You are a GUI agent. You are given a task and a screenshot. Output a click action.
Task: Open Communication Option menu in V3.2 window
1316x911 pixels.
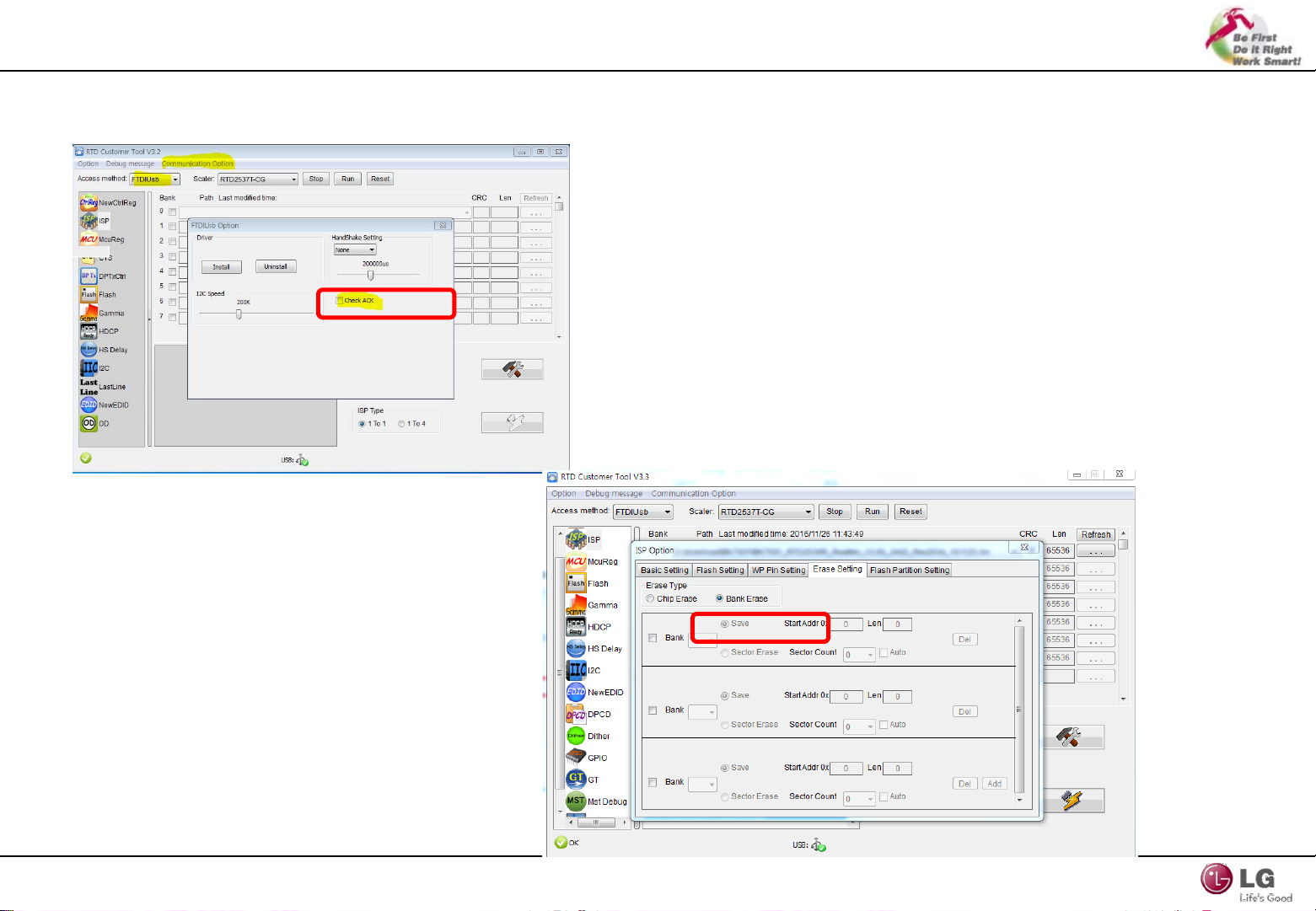coord(197,164)
